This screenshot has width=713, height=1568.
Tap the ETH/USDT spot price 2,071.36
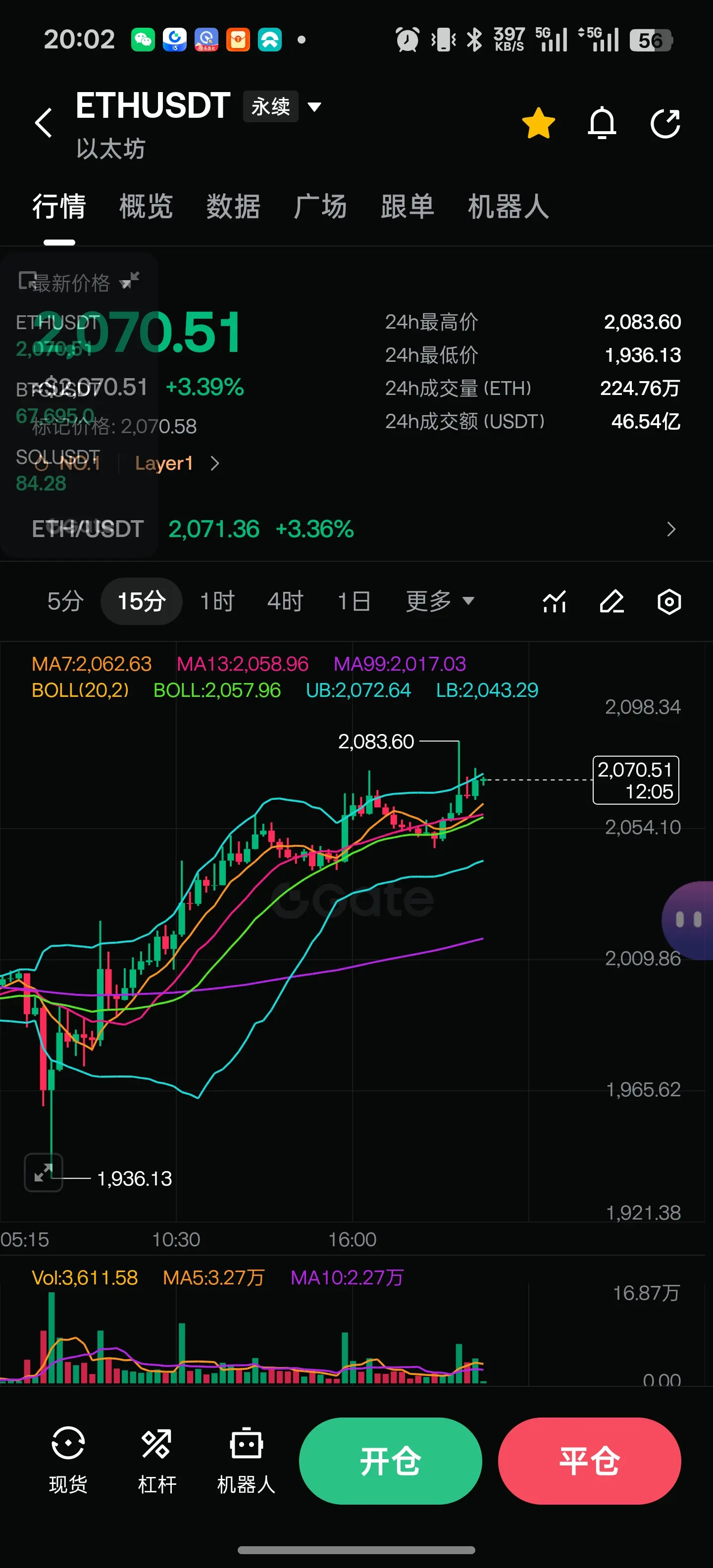214,529
